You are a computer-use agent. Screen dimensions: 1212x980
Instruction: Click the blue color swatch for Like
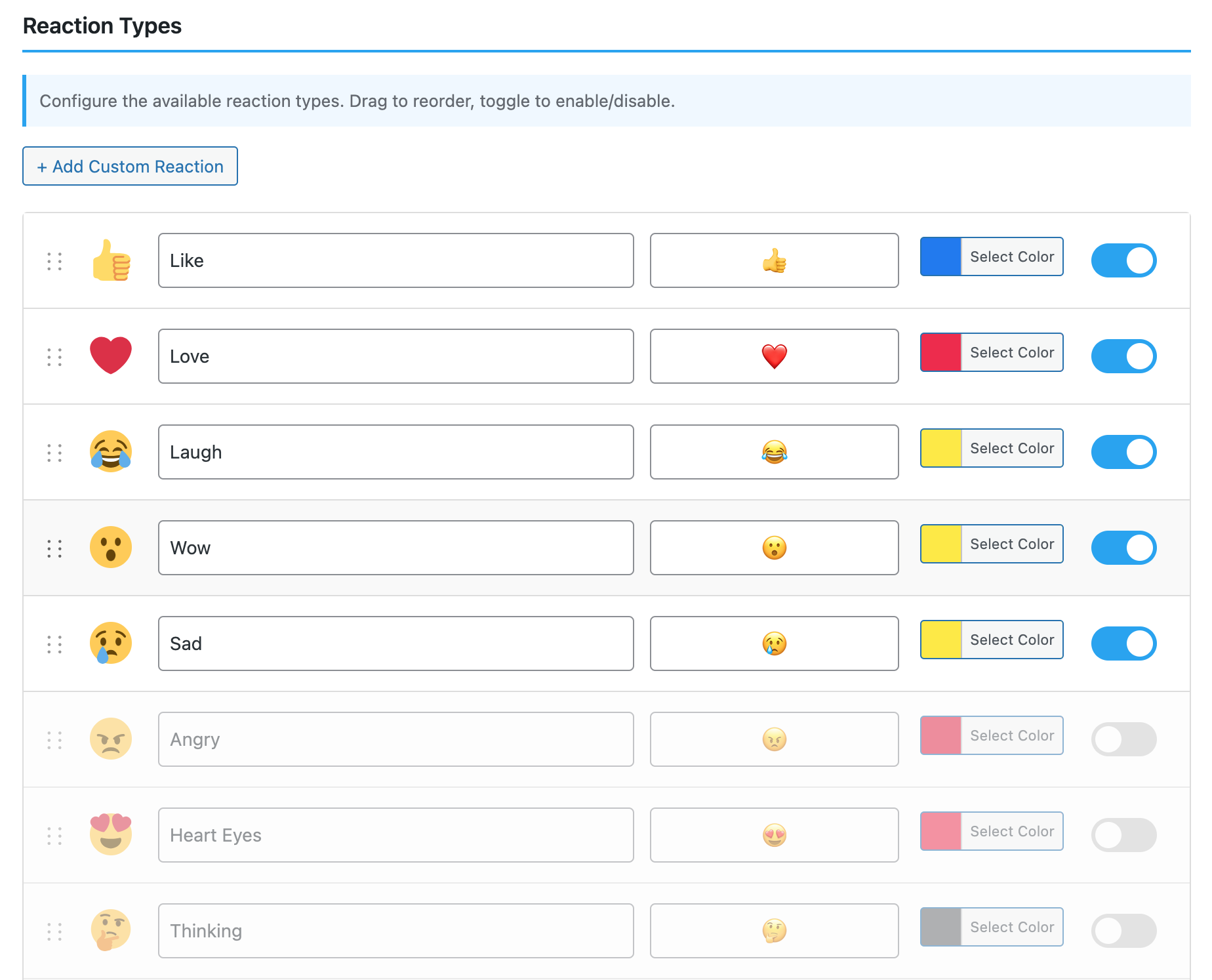point(940,257)
